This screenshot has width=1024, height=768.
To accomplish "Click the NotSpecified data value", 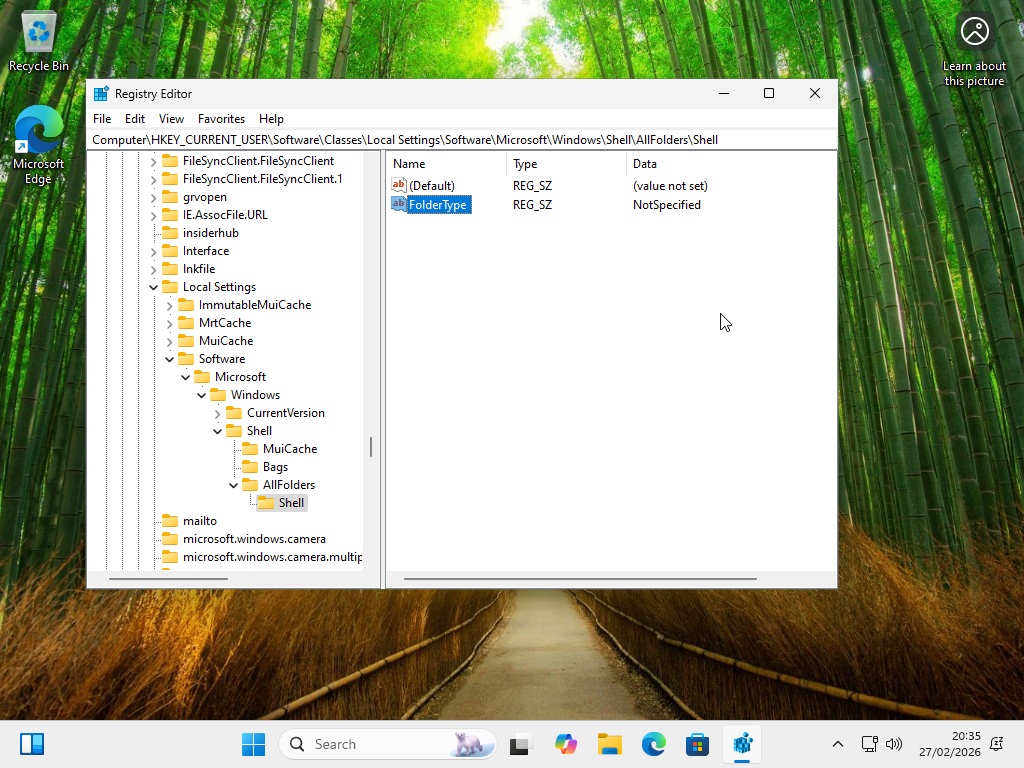I will 667,204.
